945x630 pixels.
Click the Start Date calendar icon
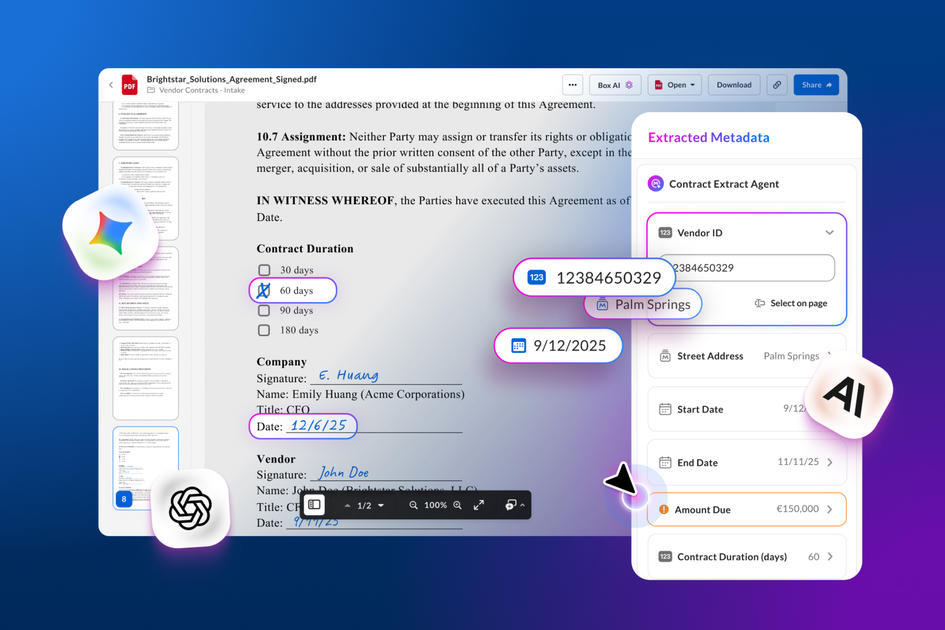(665, 409)
